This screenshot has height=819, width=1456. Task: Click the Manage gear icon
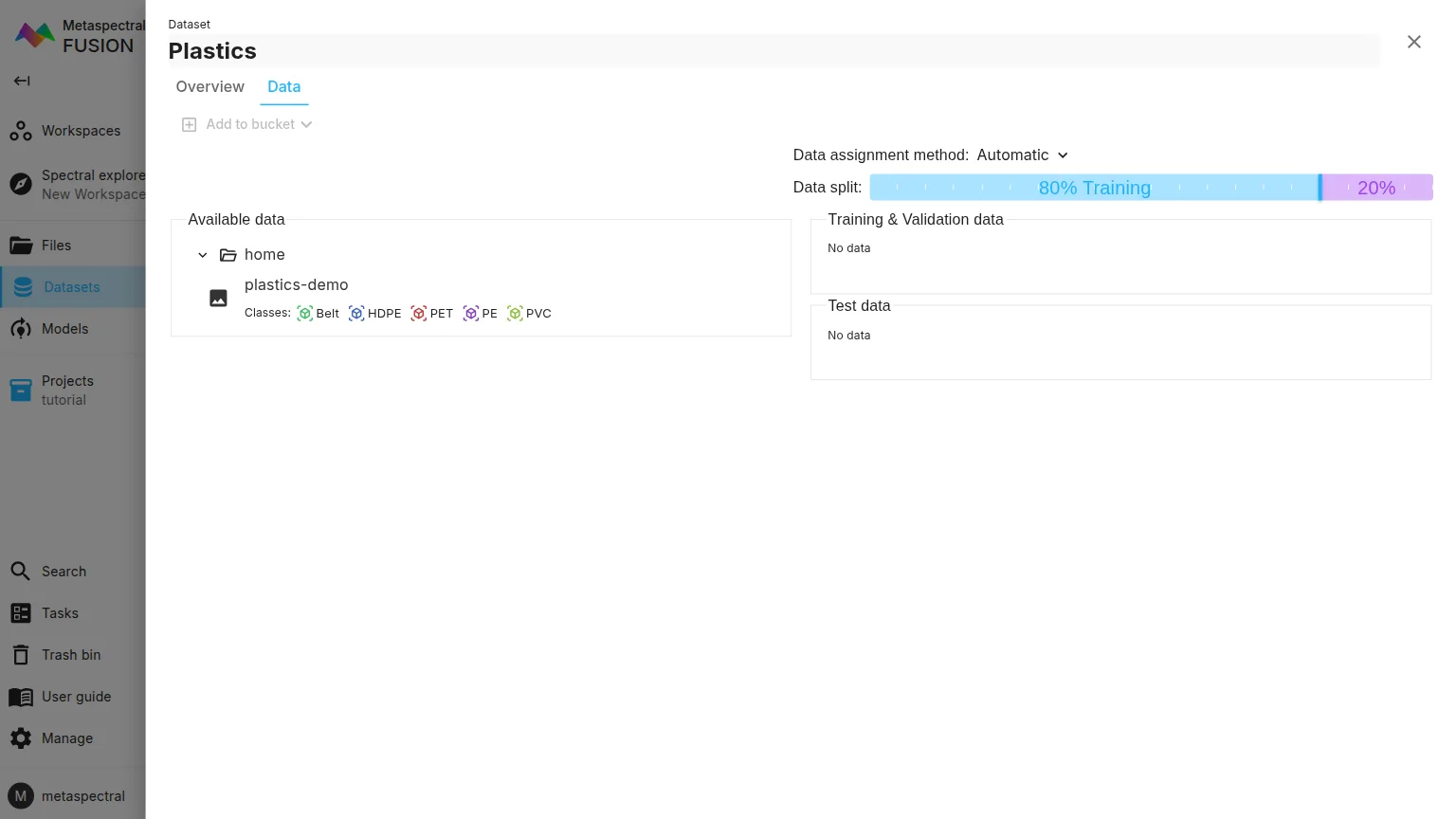[x=21, y=738]
